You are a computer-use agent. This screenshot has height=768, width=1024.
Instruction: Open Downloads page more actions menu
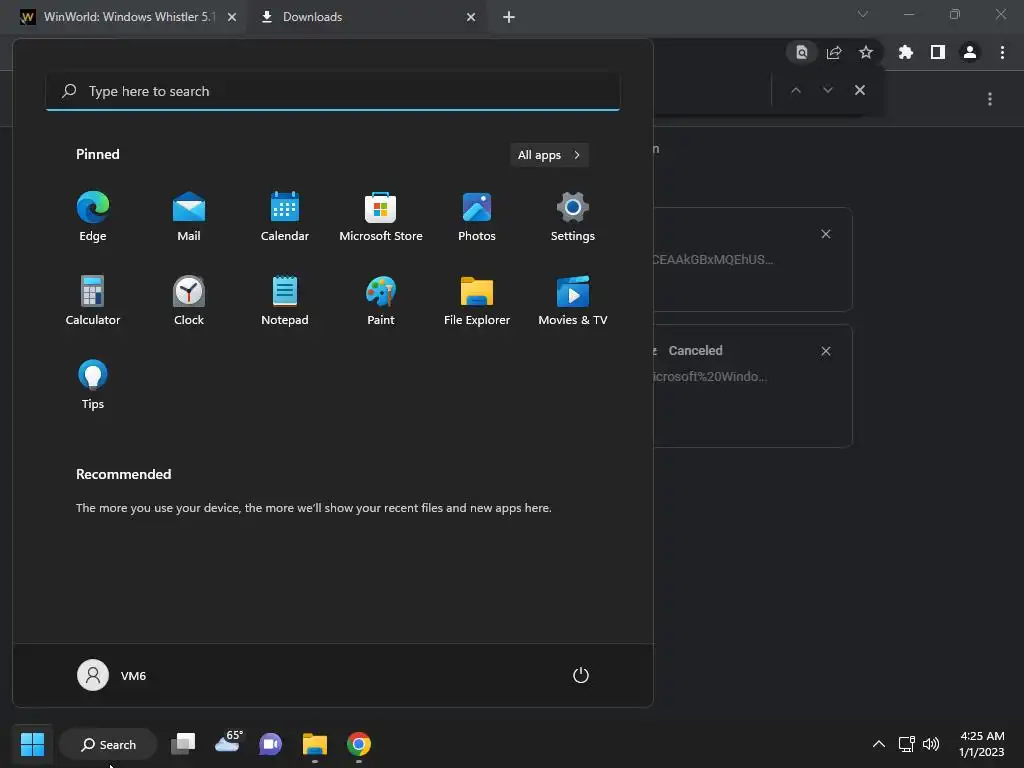[990, 99]
